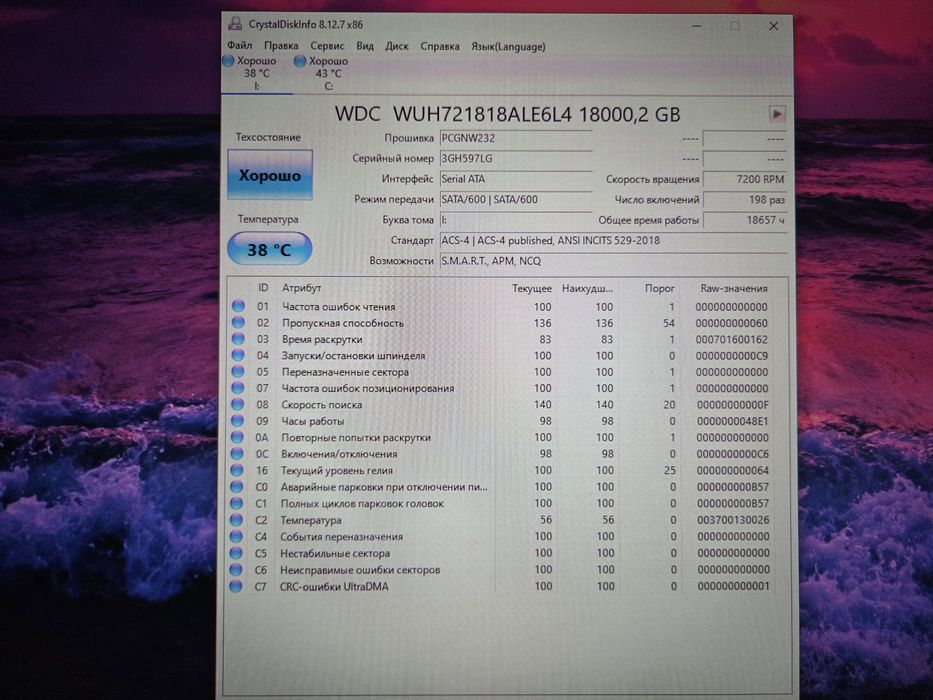Viewport: 933px width, 700px height.
Task: Close the CrystalDiskInfo window
Action: pos(774,26)
